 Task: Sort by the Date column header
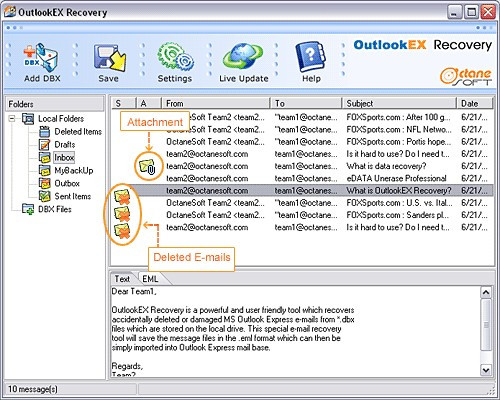475,103
